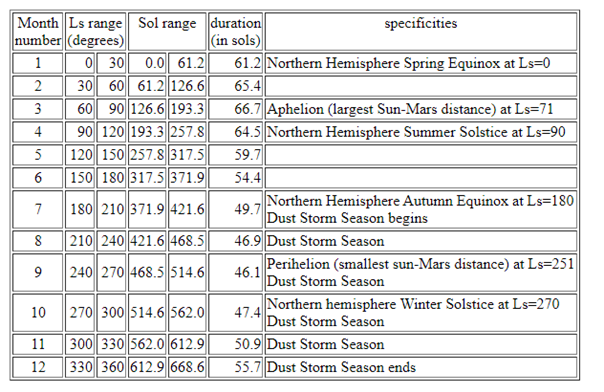Click the Dust Storm Season begins text
The height and width of the screenshot is (392, 604).
347,218
